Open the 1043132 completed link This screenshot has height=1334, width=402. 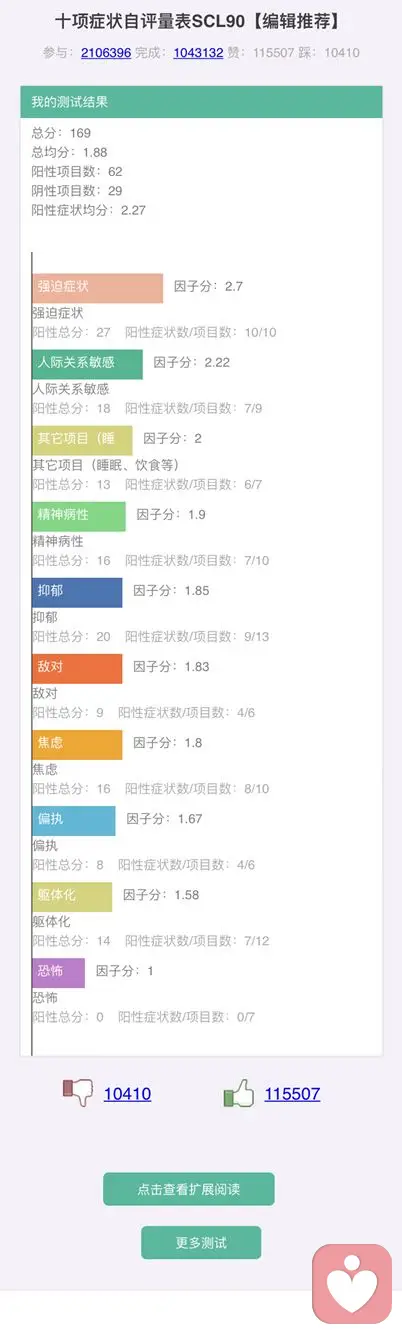tap(198, 52)
